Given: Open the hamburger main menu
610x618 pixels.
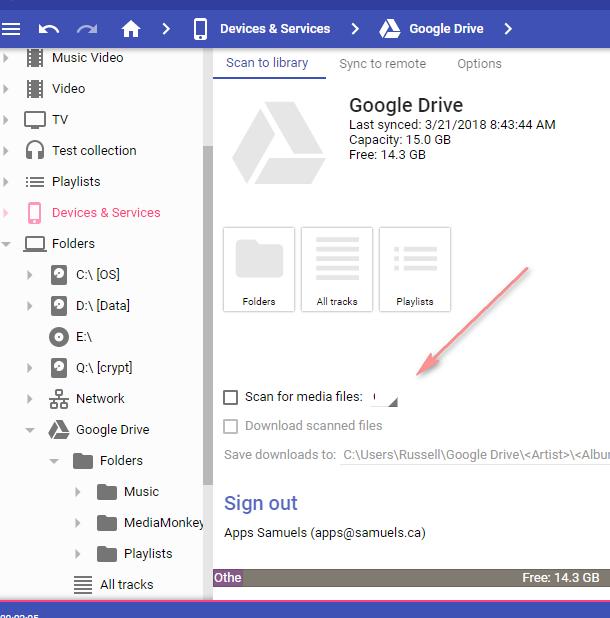Looking at the screenshot, I should click(x=11, y=29).
